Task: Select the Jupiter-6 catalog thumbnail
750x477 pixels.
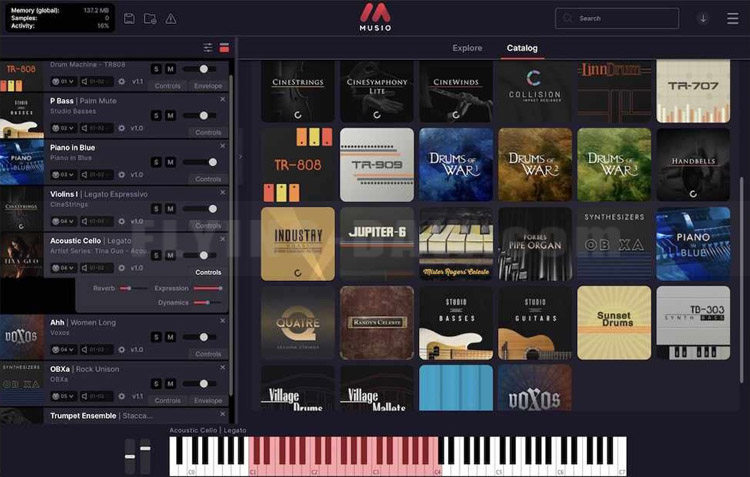Action: point(377,244)
